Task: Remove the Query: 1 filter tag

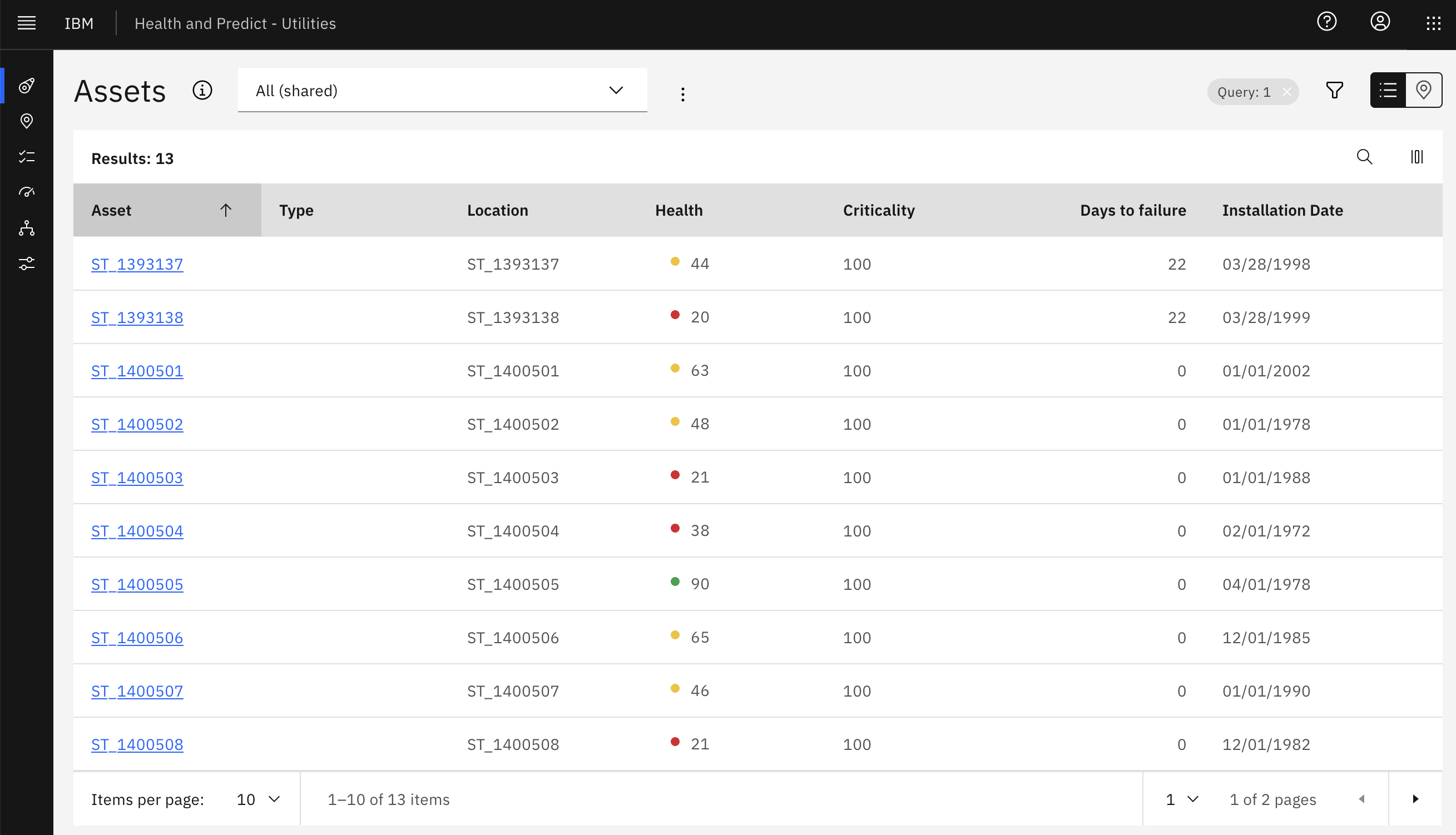Action: [x=1287, y=92]
